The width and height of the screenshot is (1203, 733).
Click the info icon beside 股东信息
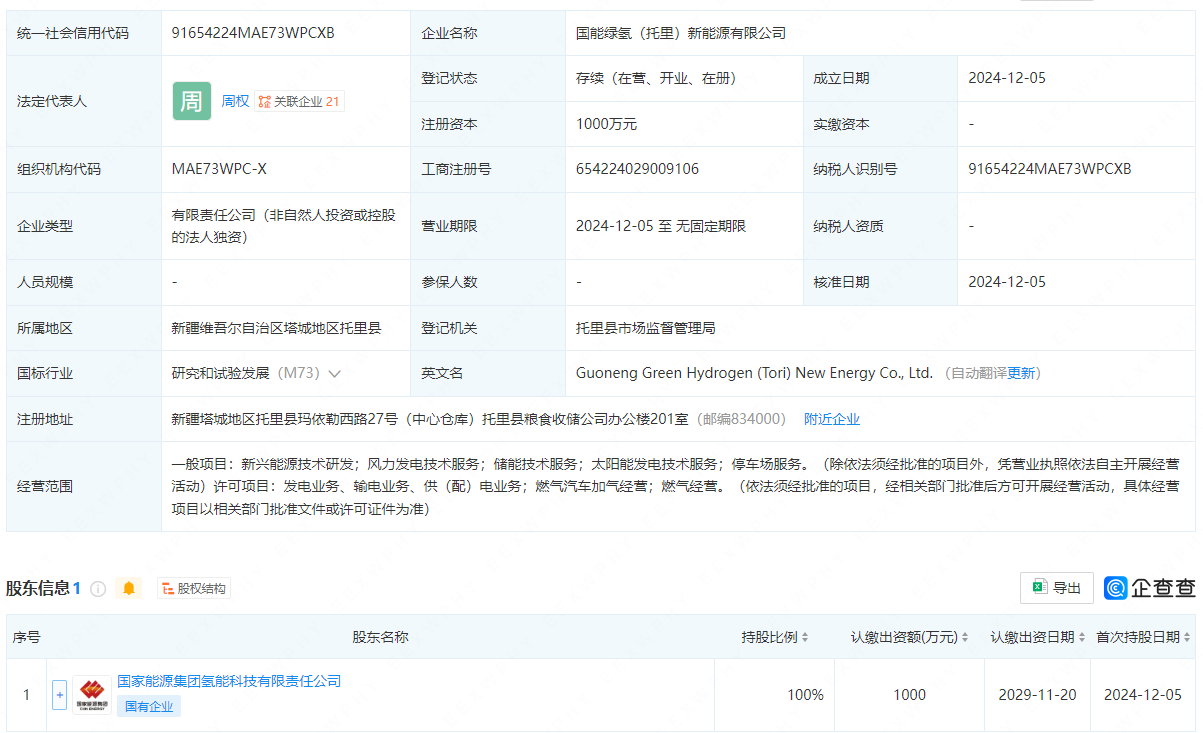98,589
